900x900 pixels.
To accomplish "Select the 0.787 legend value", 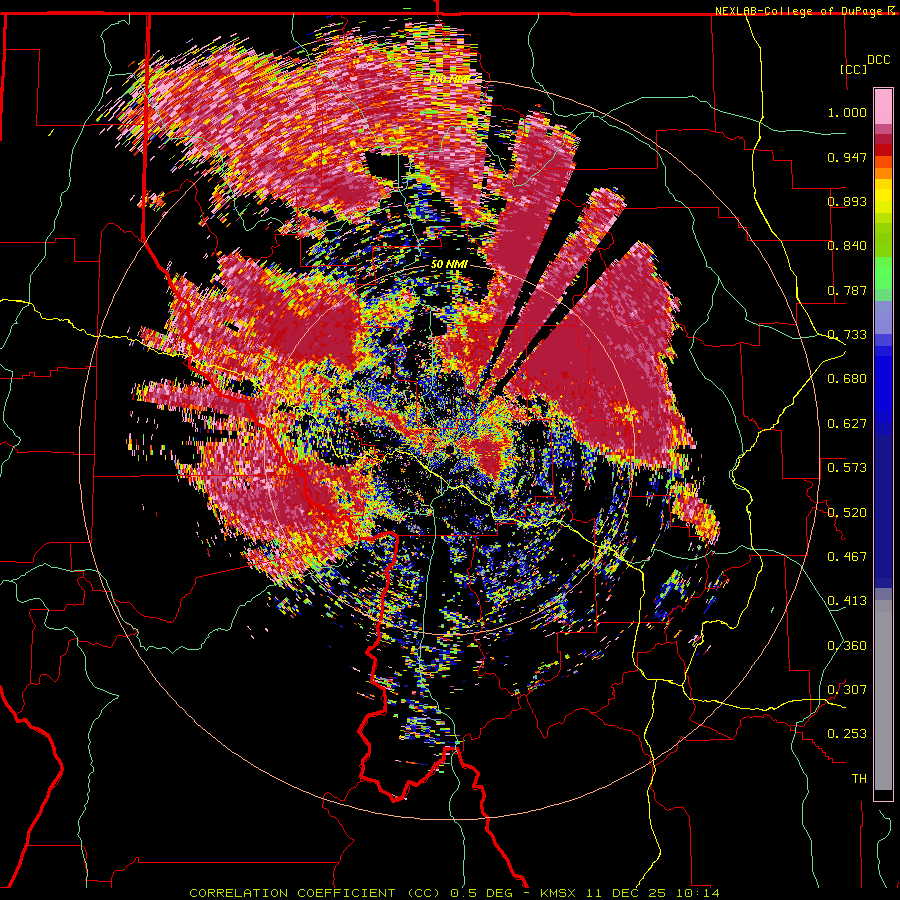I will coord(847,290).
